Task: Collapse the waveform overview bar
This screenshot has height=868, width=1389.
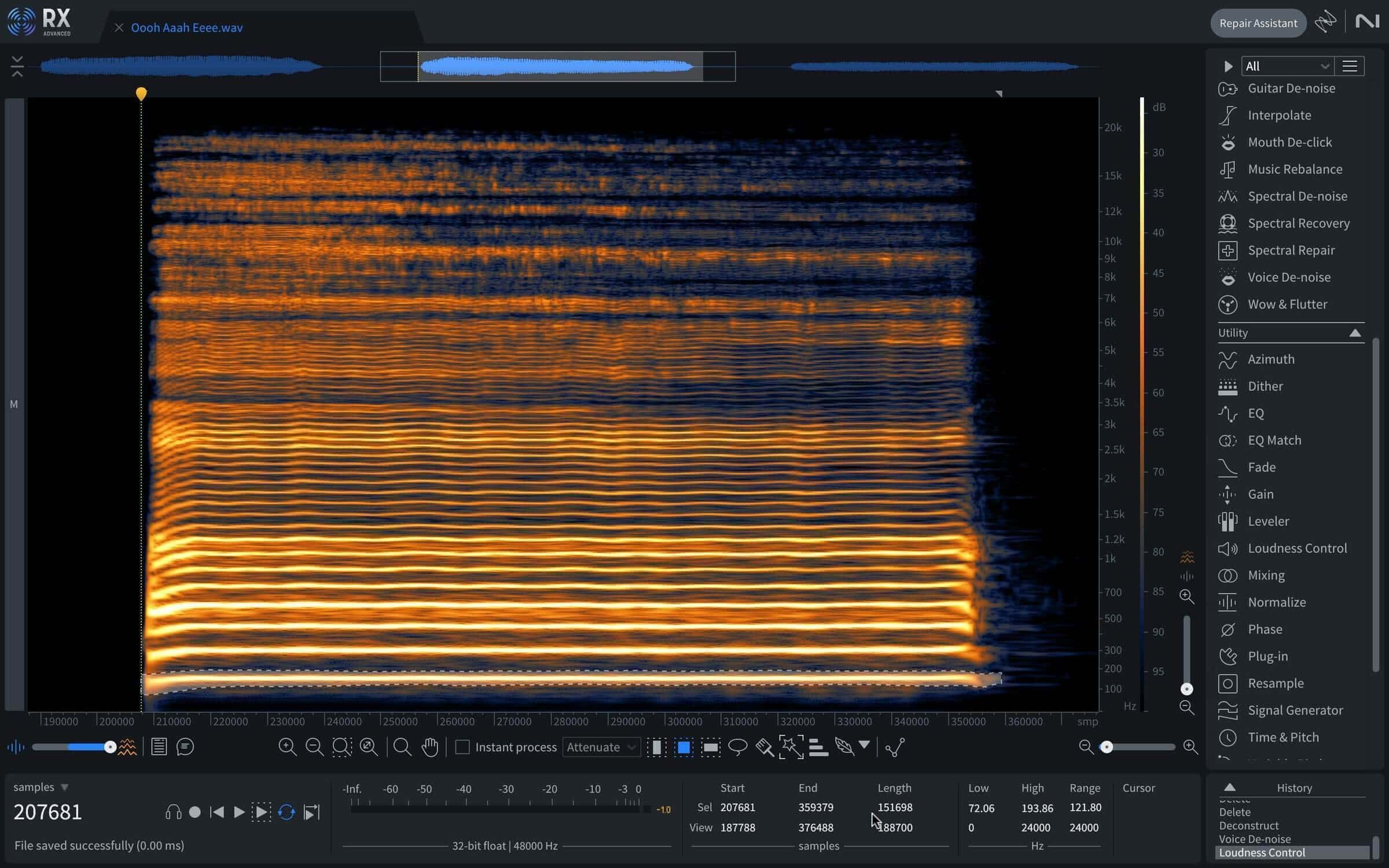Action: 17,66
